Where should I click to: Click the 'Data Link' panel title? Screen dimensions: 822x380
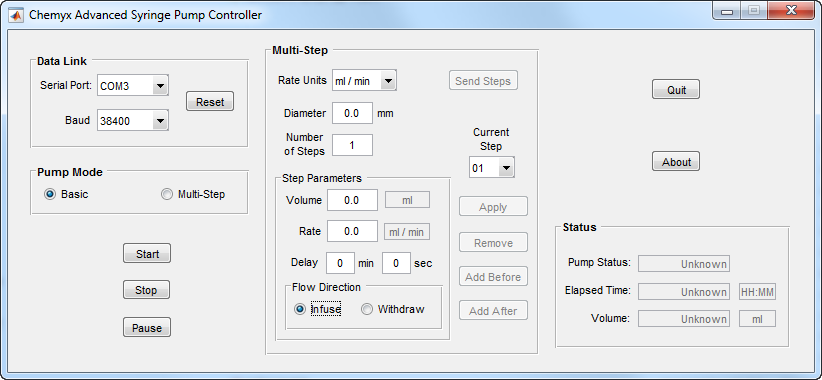[x=62, y=61]
